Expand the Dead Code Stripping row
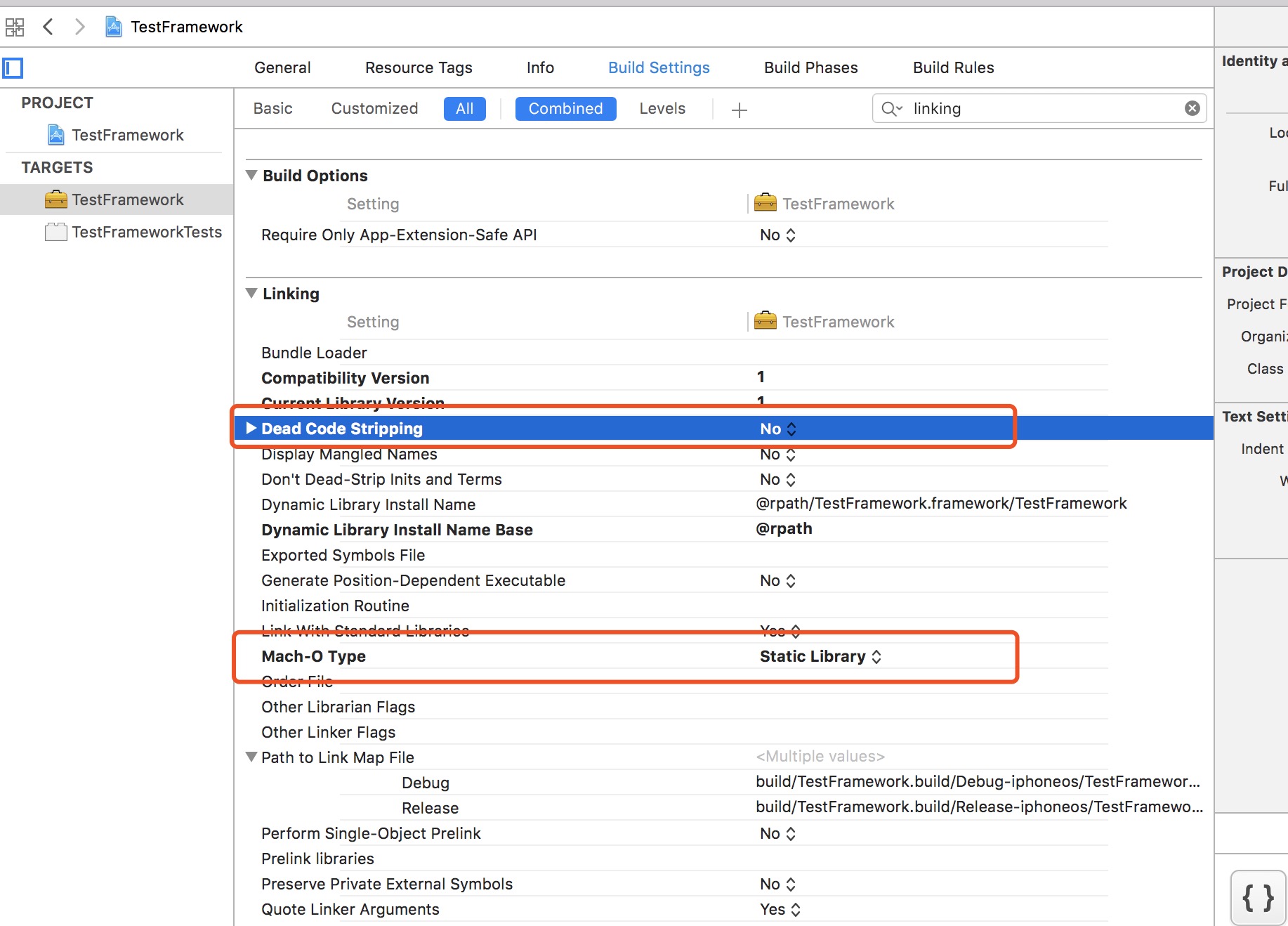 tap(251, 428)
